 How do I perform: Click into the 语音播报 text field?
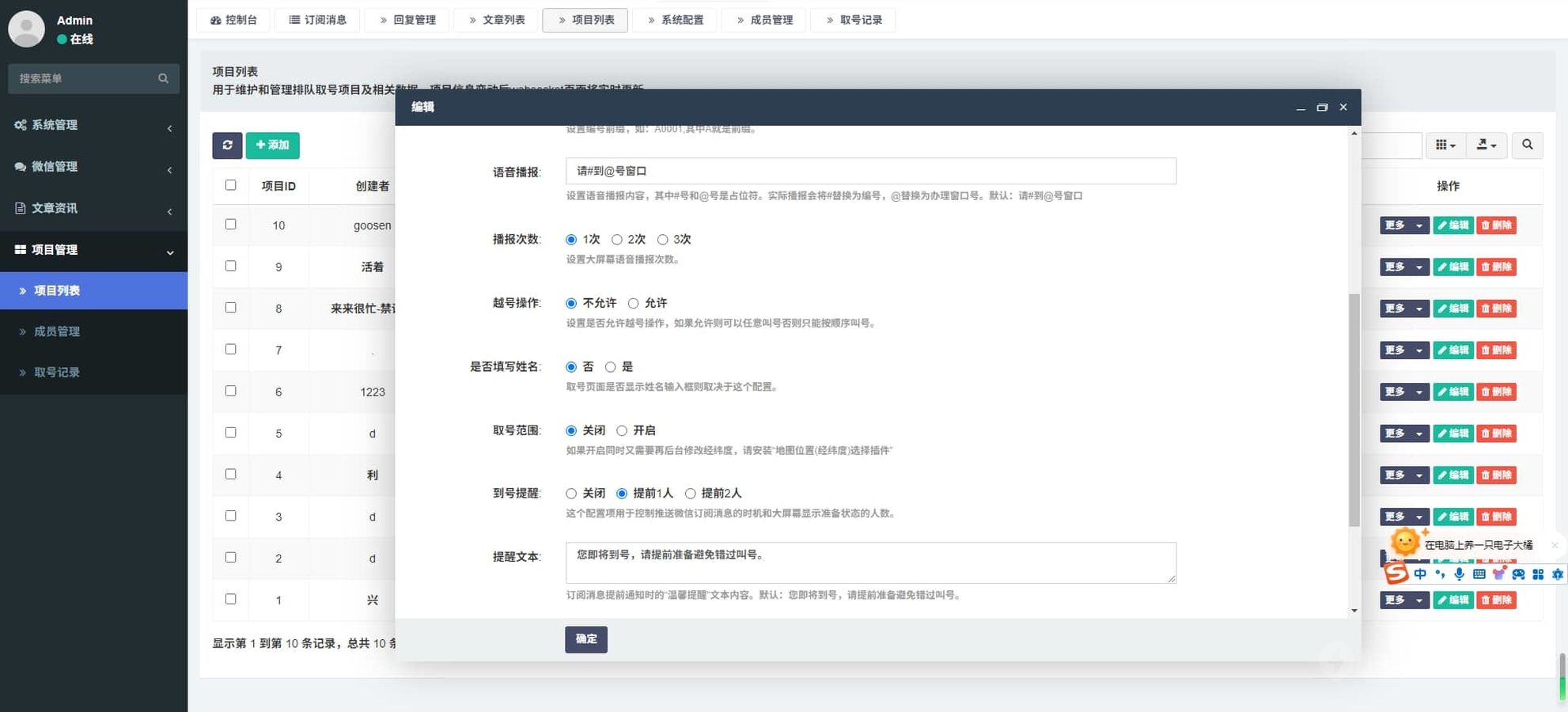[x=870, y=171]
